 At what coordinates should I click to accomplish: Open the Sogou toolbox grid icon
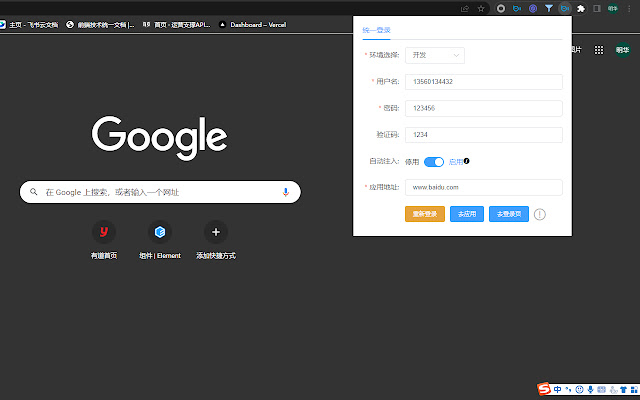[x=634, y=389]
